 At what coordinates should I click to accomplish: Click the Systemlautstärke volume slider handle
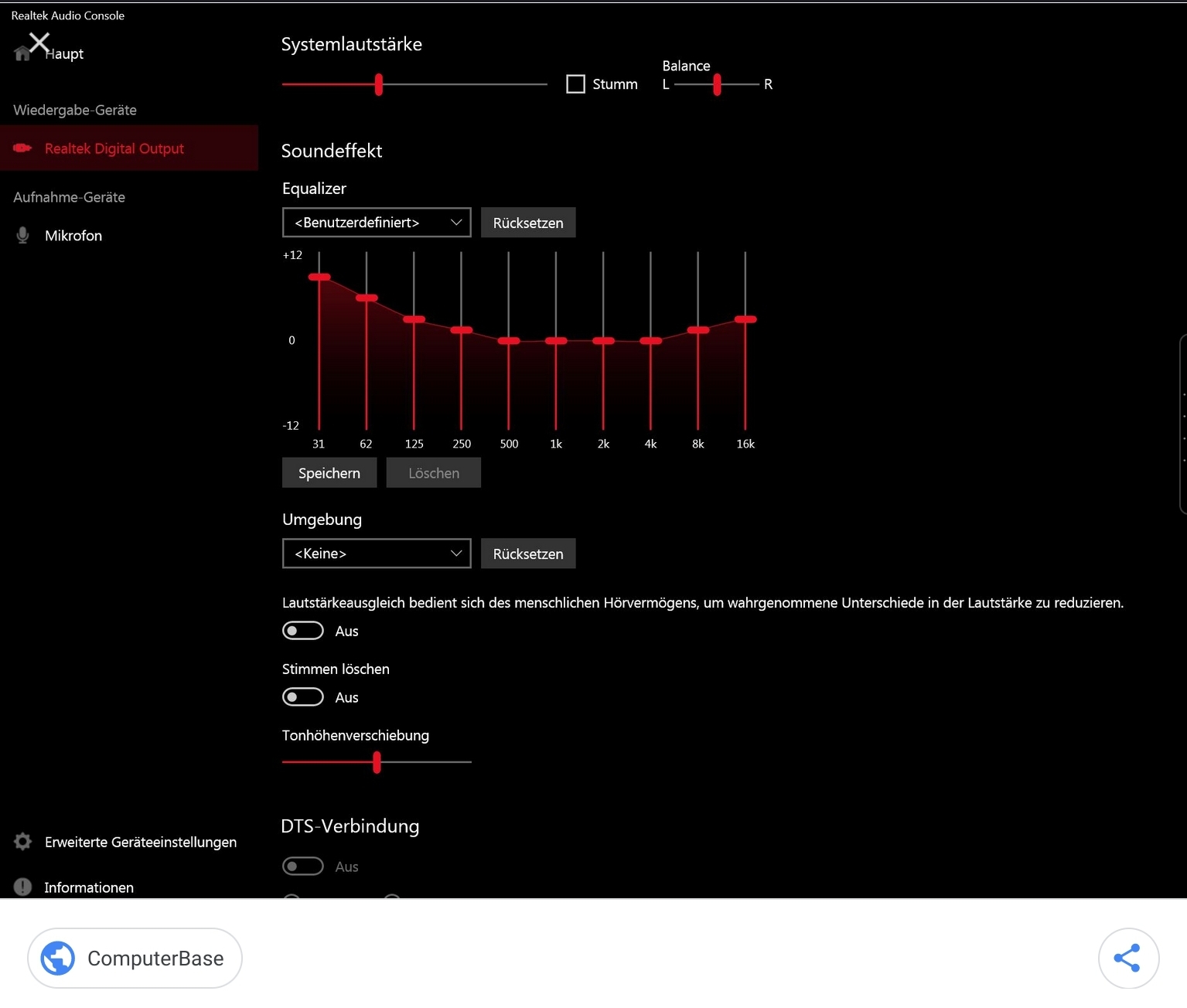pos(379,84)
